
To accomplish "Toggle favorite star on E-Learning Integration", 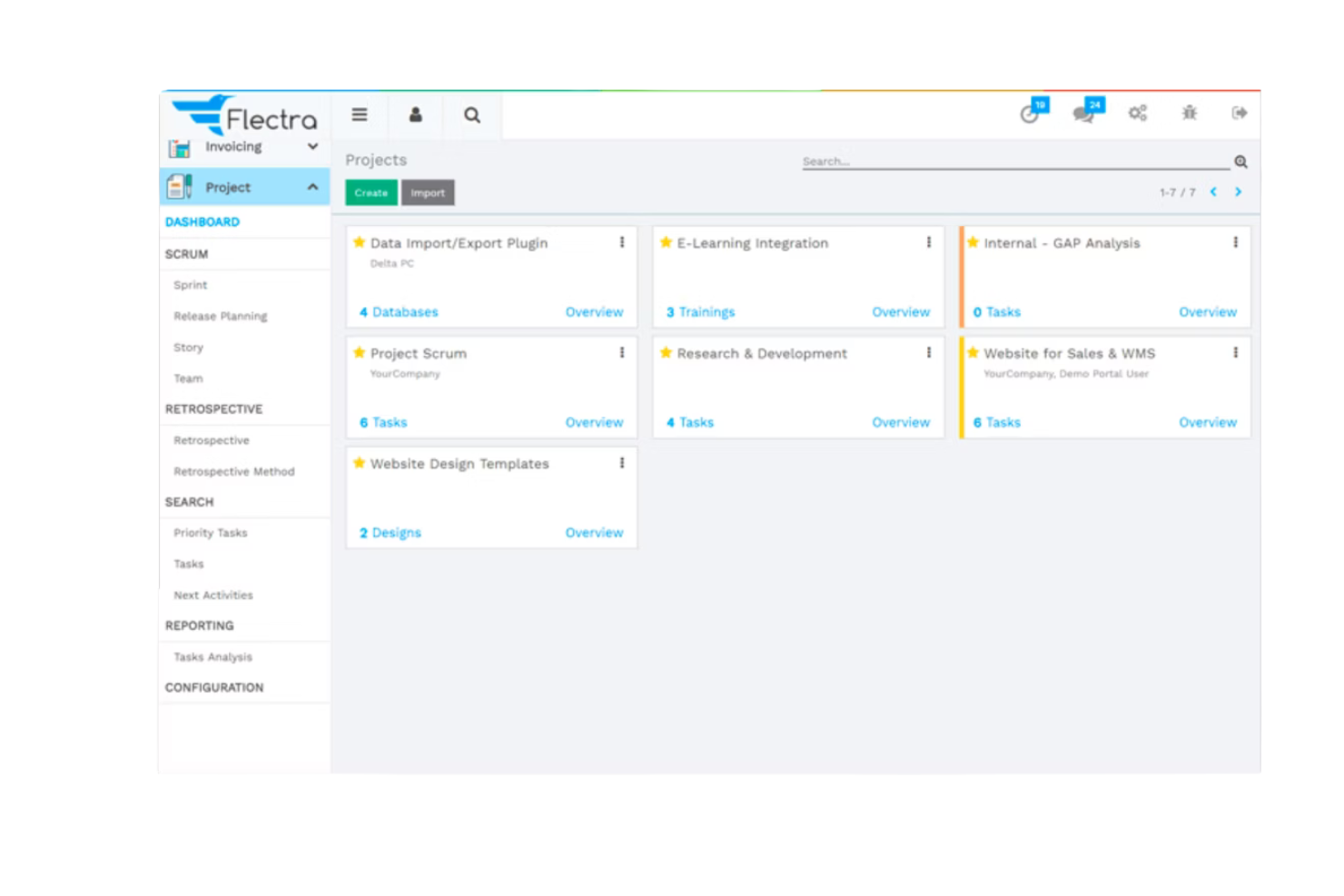I will pos(666,242).
